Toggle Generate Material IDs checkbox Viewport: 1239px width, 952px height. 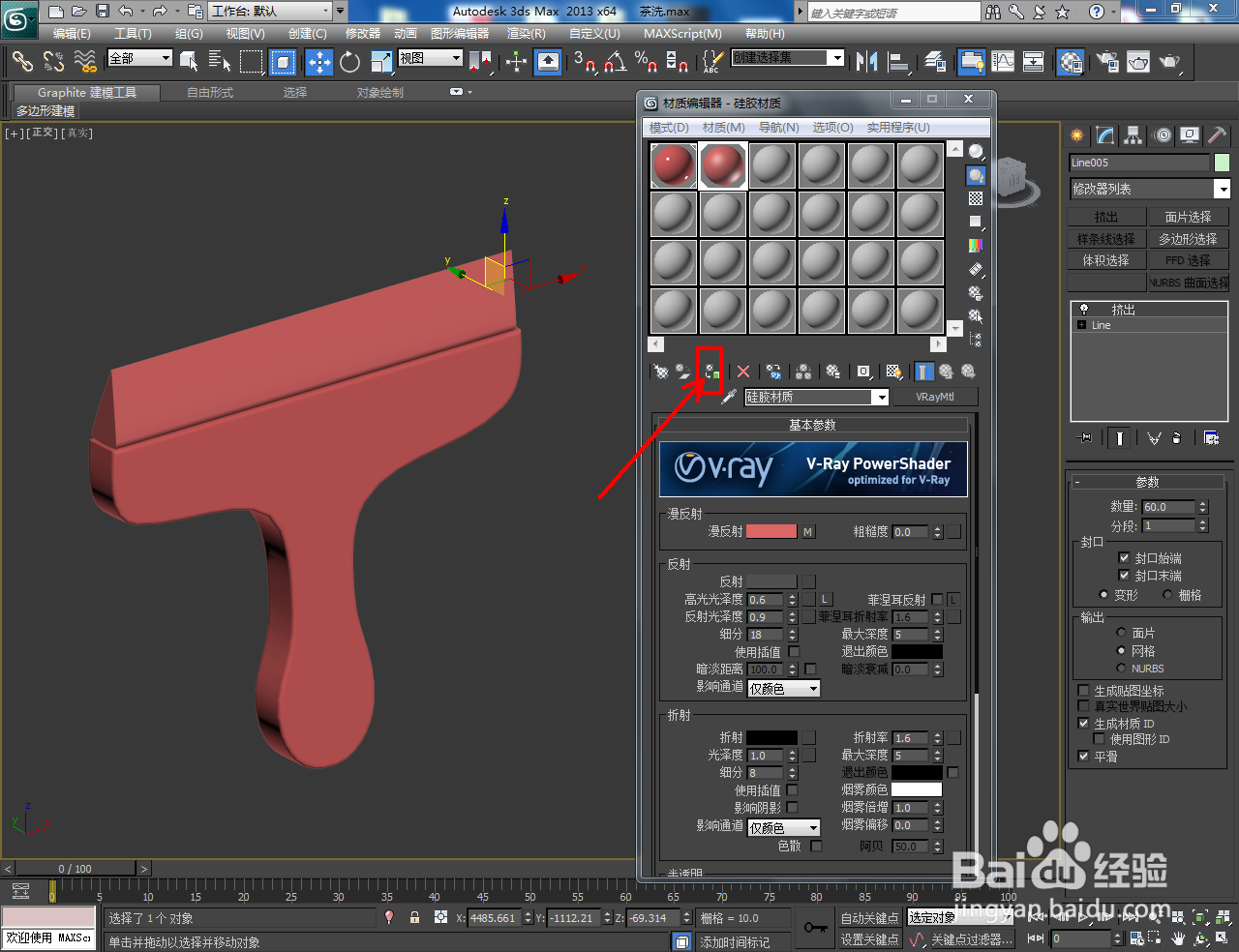pyautogui.click(x=1084, y=724)
